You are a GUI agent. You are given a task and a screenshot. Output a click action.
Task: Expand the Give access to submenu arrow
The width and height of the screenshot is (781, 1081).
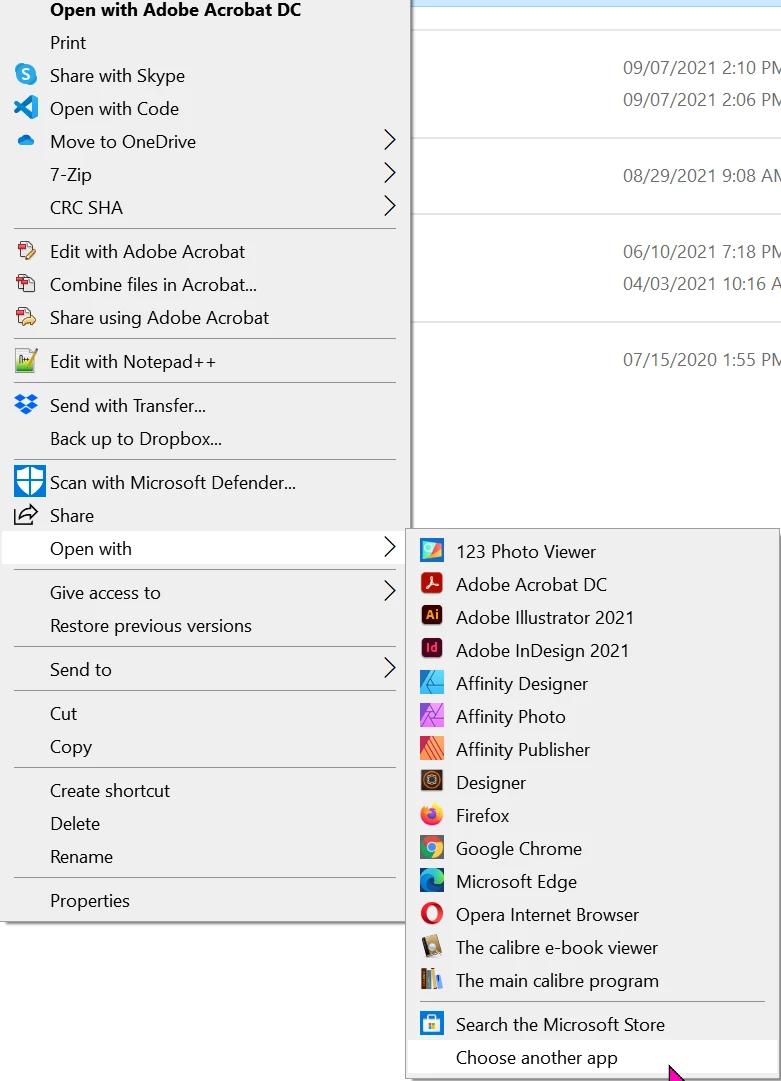389,592
